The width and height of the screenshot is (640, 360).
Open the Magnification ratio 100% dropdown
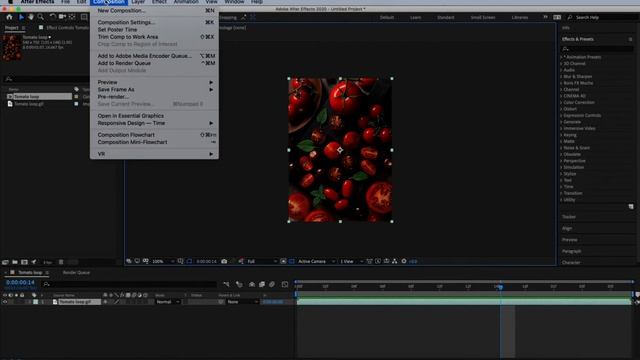(x=163, y=261)
